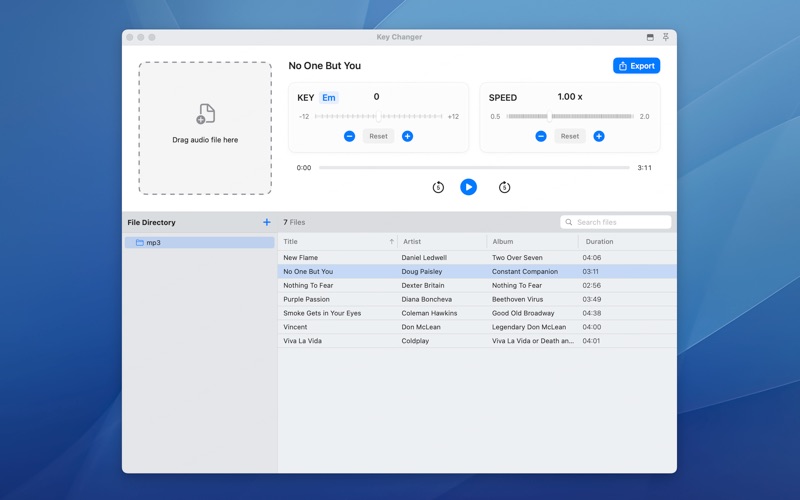Select the mp3 folder

point(199,242)
